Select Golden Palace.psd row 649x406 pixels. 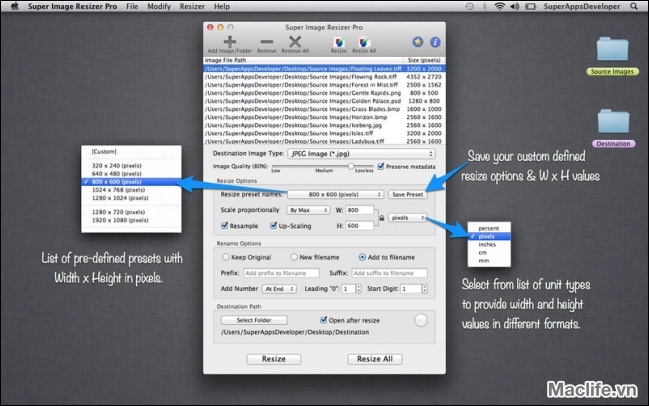[324, 101]
